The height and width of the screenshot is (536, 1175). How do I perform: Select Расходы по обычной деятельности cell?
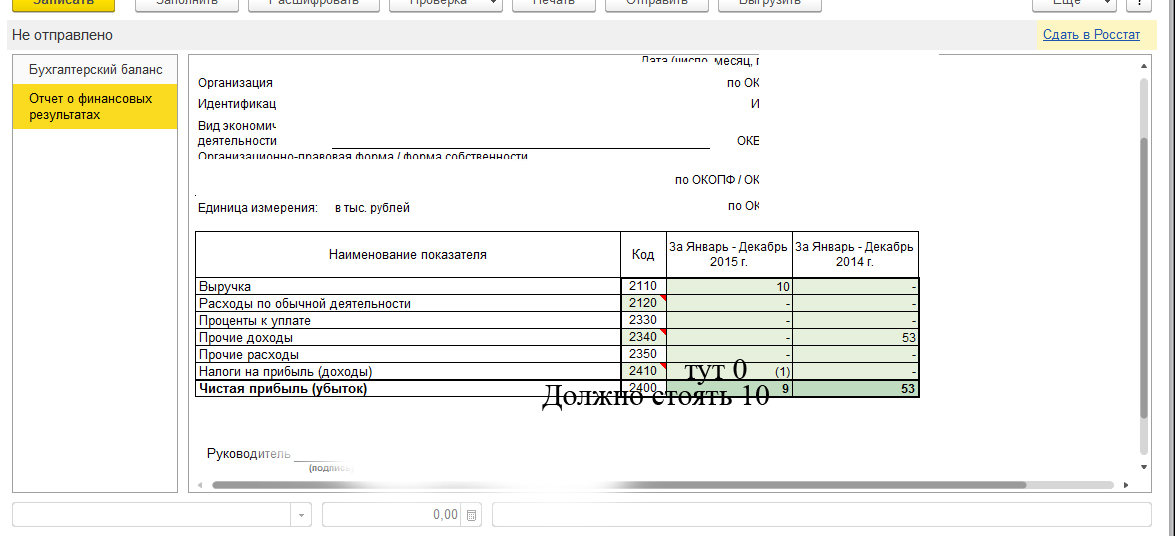point(408,304)
